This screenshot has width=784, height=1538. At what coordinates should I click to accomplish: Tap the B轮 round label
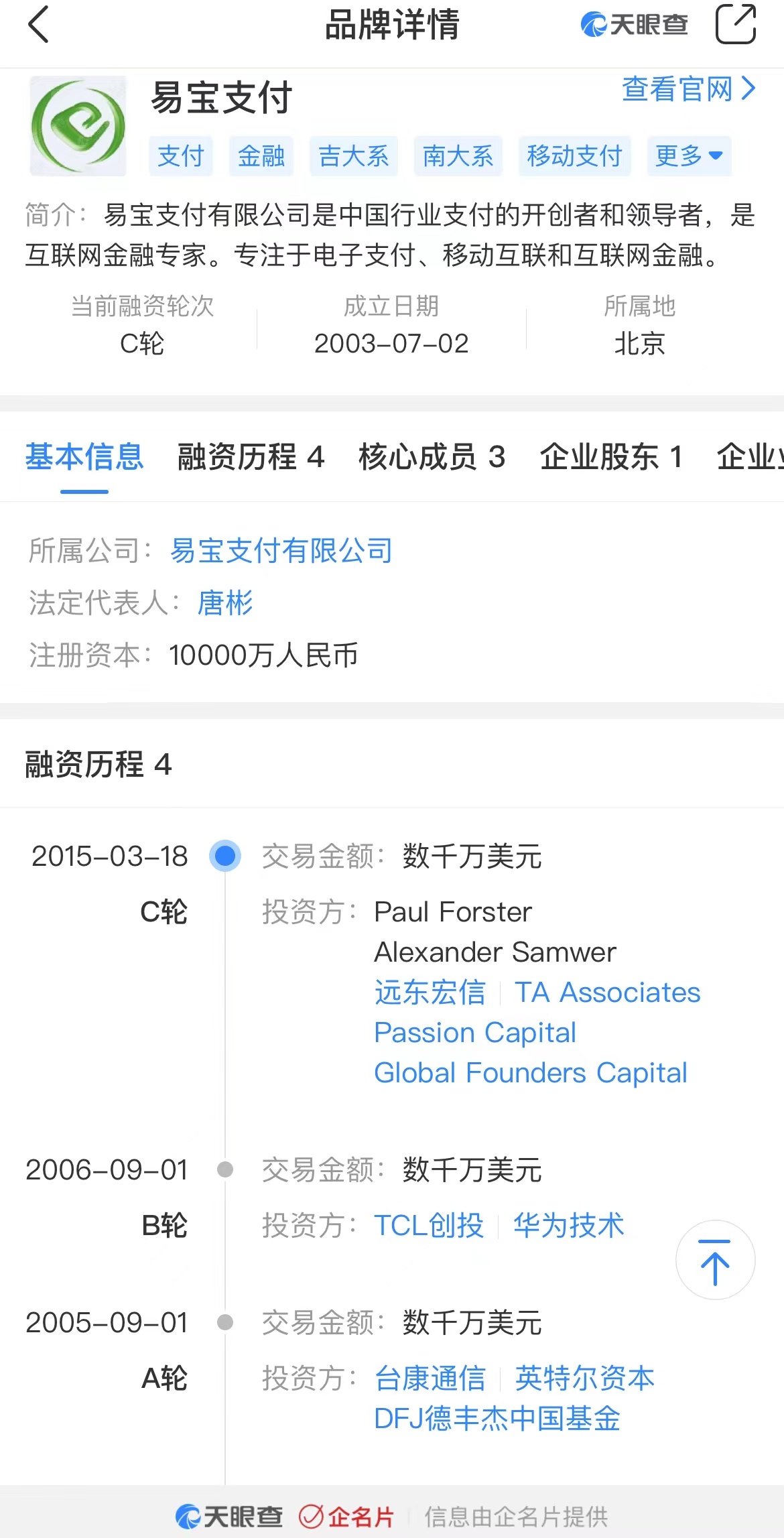[165, 1226]
